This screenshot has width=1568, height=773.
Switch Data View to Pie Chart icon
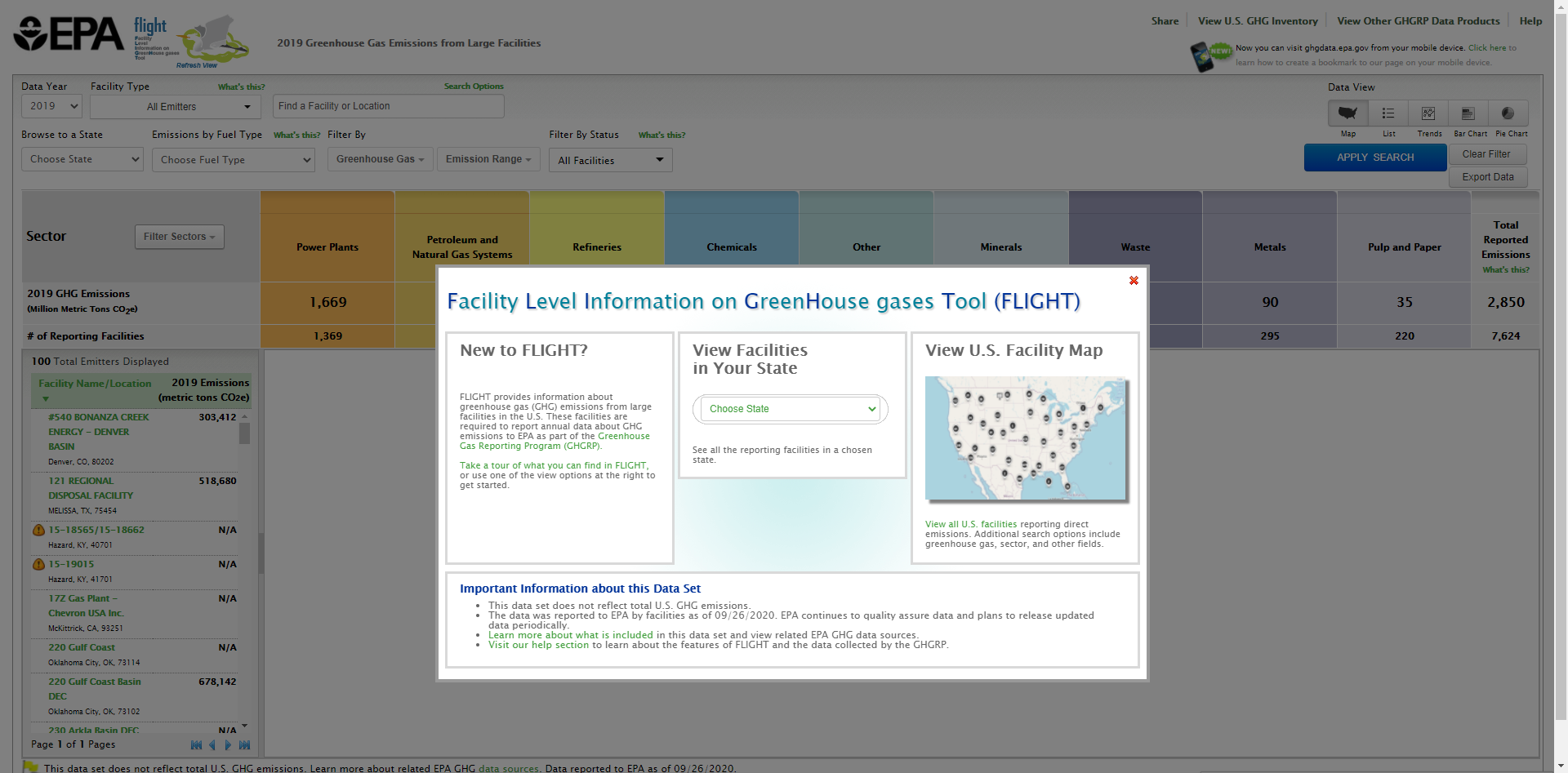(1508, 113)
